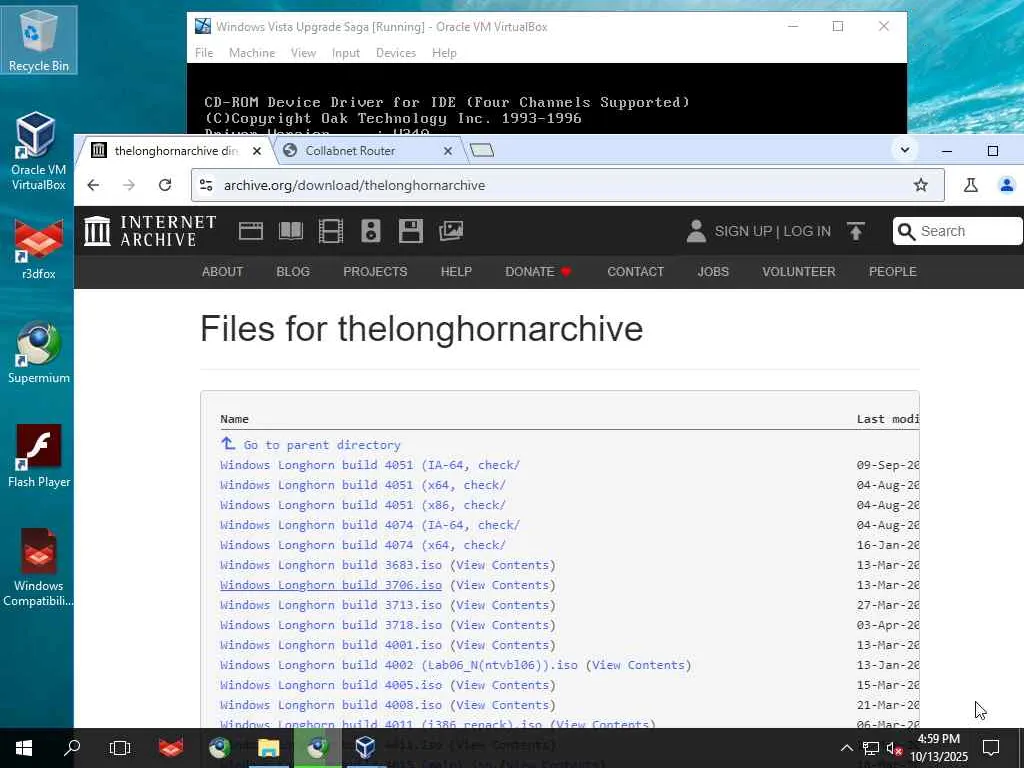
Task: Click View Contents for build 3713.iso
Action: coord(502,605)
